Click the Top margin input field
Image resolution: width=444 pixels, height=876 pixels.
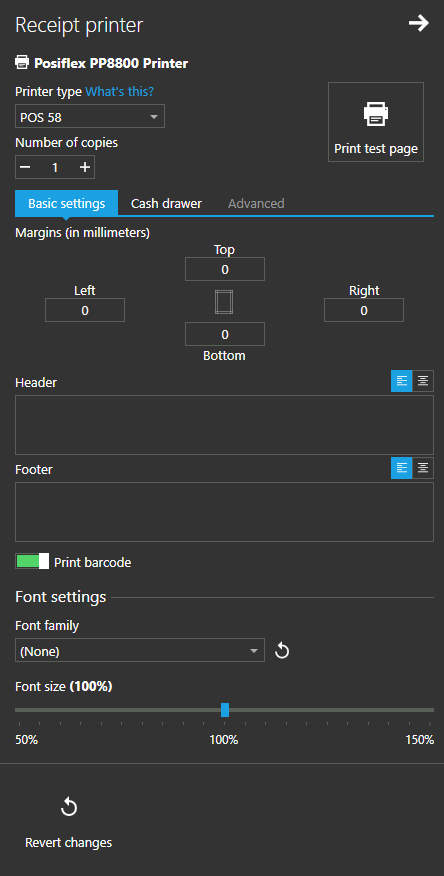click(225, 269)
